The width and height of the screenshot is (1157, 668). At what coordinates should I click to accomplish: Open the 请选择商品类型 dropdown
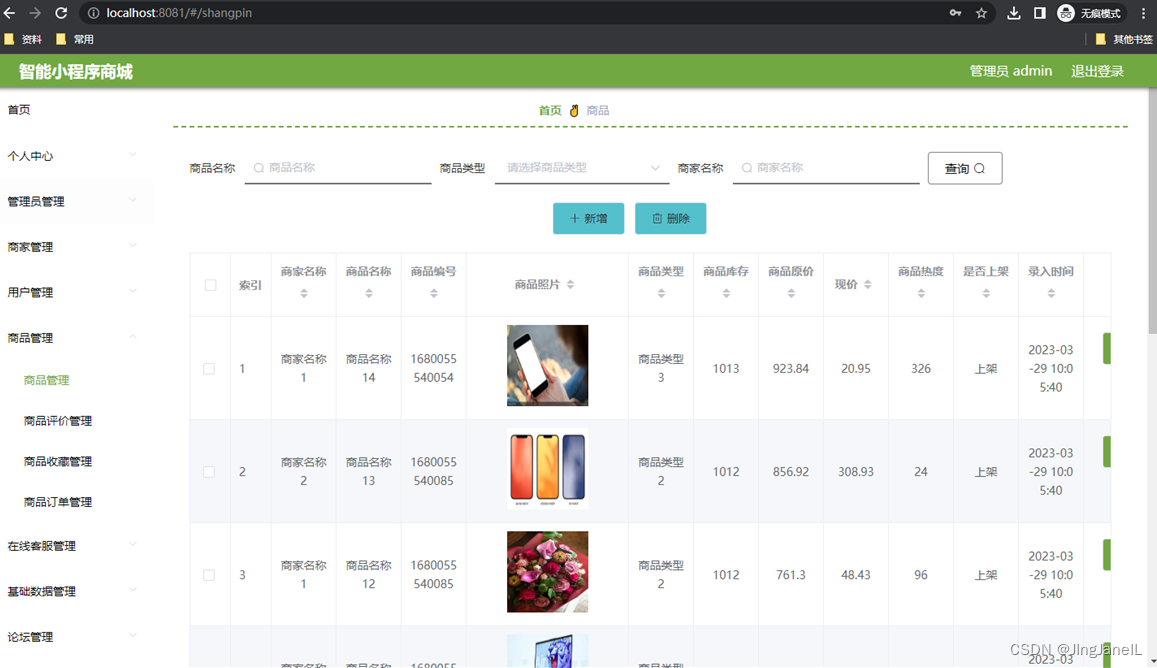[x=582, y=168]
